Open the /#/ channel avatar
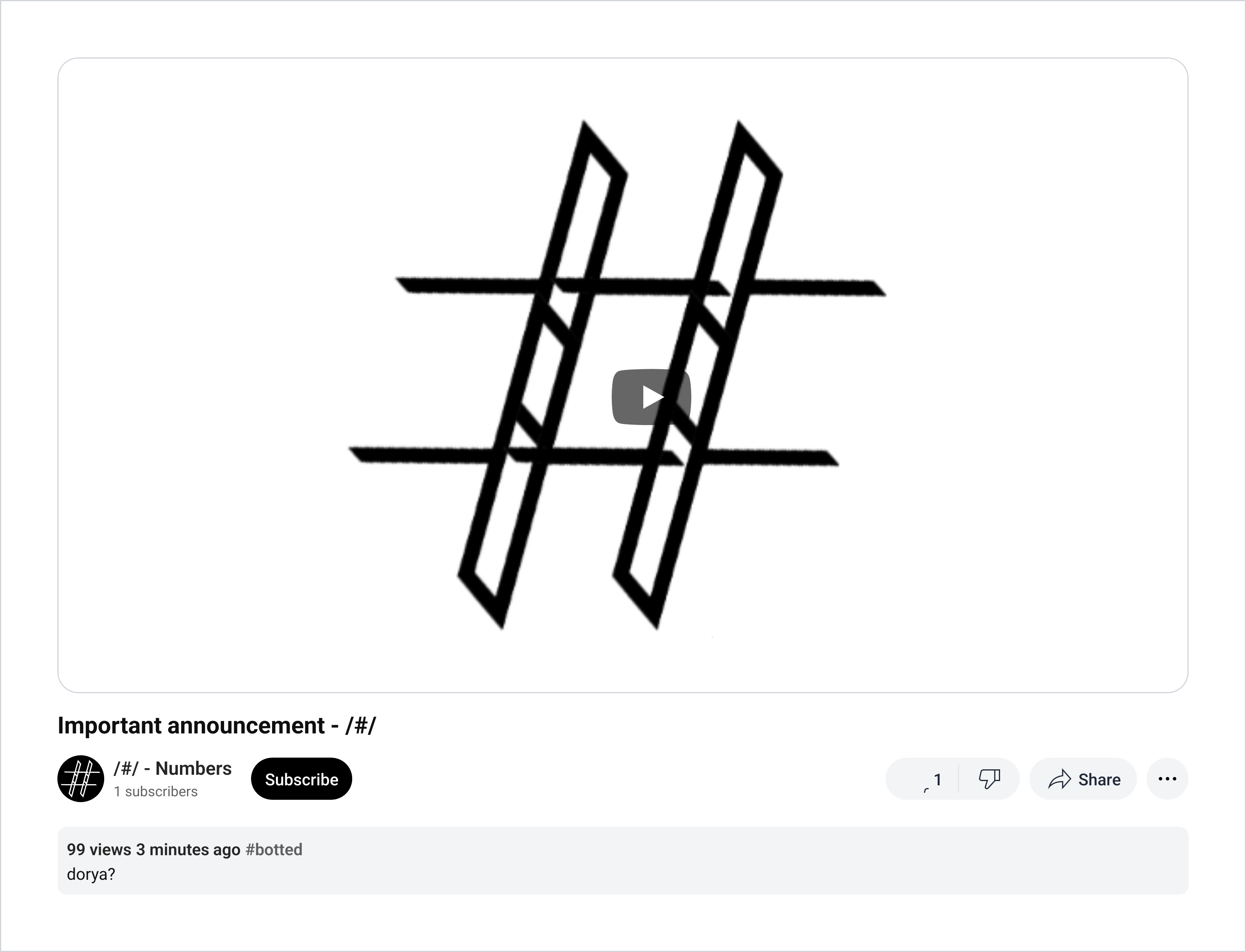Viewport: 1246px width, 952px height. pyautogui.click(x=80, y=779)
